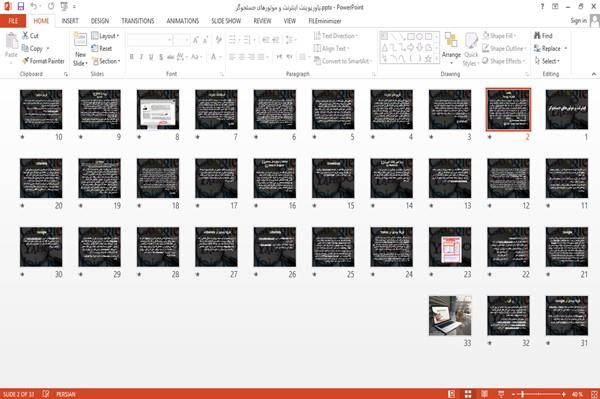Click spell check icon in status bar

coord(46,394)
